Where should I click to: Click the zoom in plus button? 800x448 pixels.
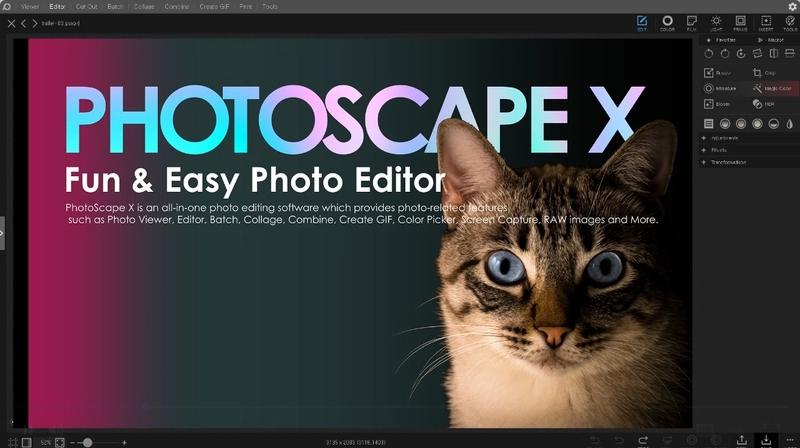(124, 443)
